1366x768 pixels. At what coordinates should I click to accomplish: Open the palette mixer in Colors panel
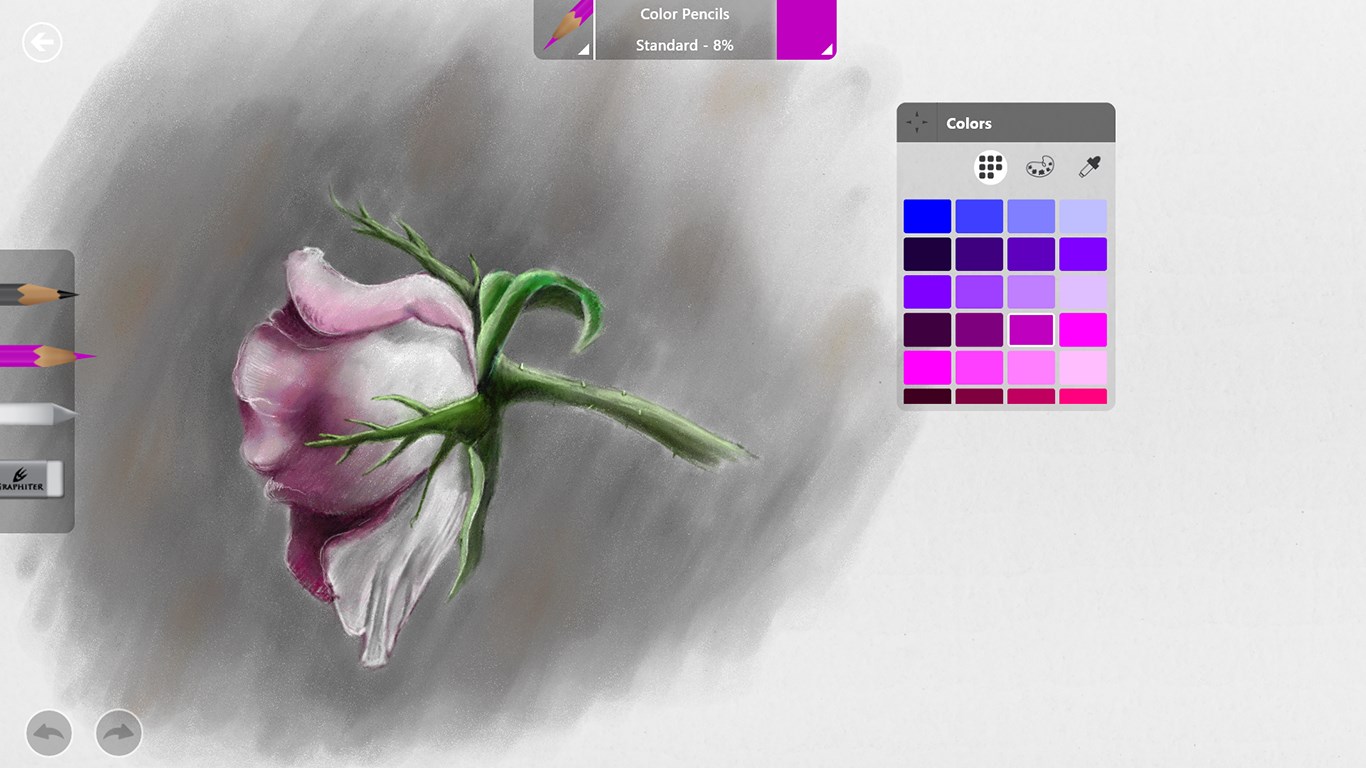(x=1040, y=166)
